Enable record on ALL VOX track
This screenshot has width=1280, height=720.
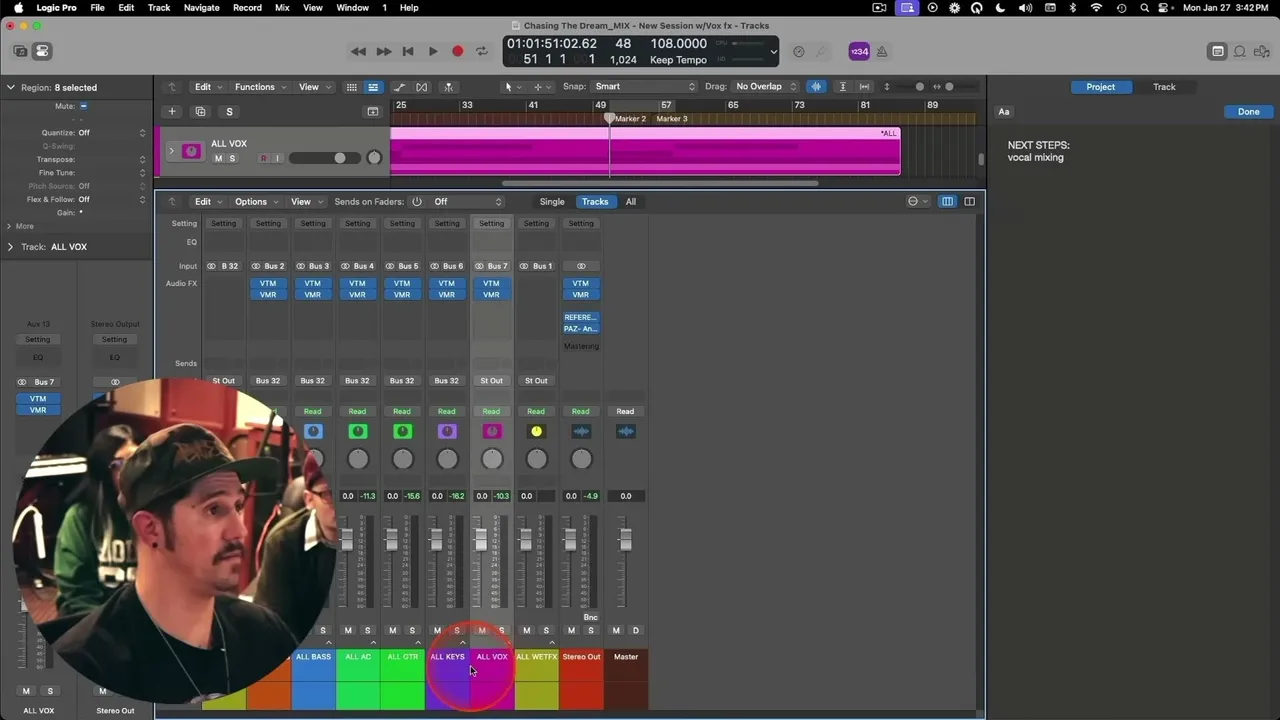click(264, 158)
